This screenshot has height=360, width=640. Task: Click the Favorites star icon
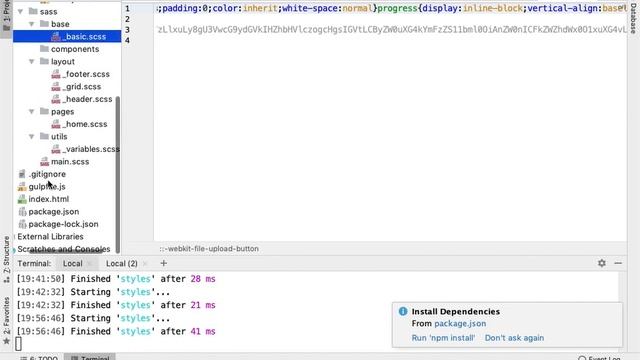6,341
